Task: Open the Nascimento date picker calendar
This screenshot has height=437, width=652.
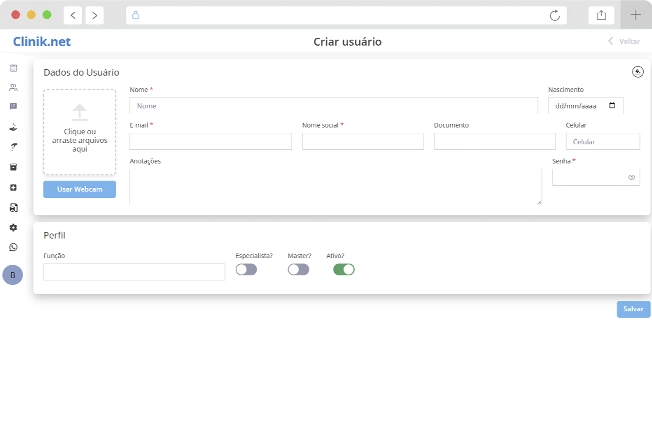Action: coord(612,105)
